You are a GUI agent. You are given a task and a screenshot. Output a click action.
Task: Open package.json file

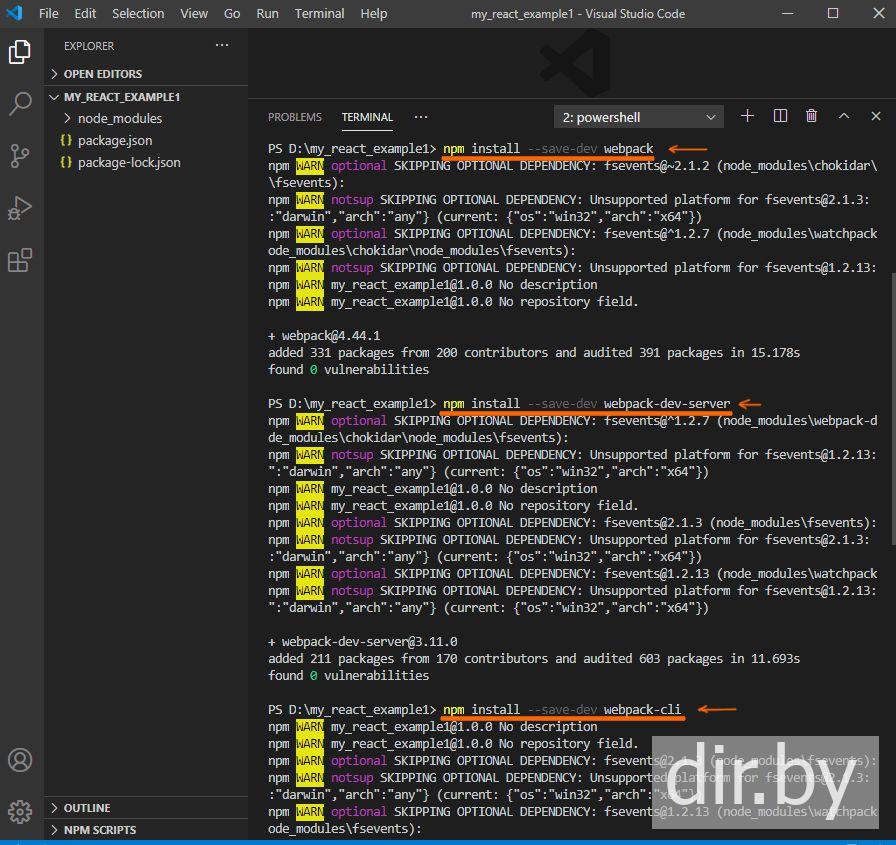tap(115, 140)
